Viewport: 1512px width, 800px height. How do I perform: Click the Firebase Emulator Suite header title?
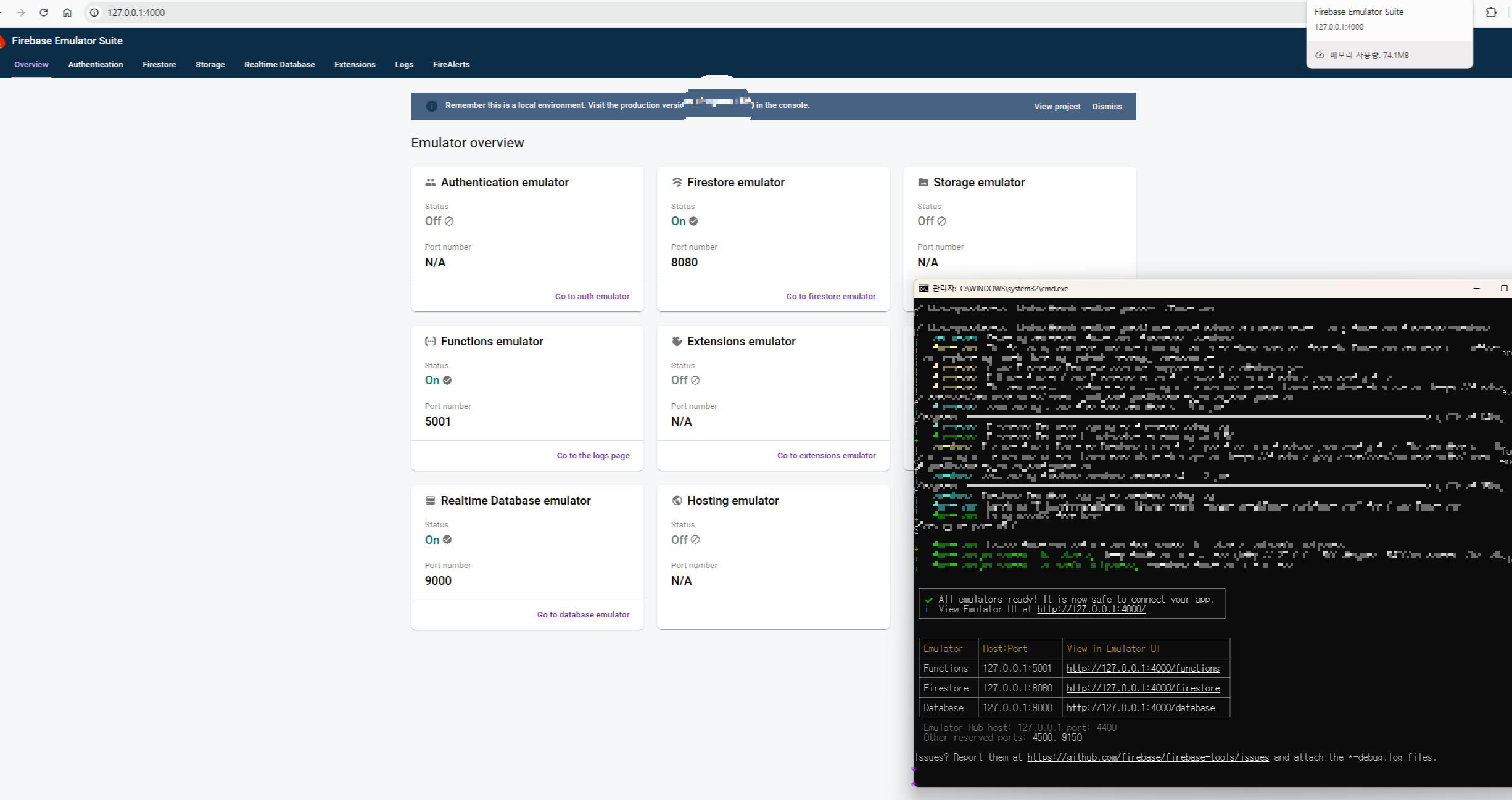point(67,41)
